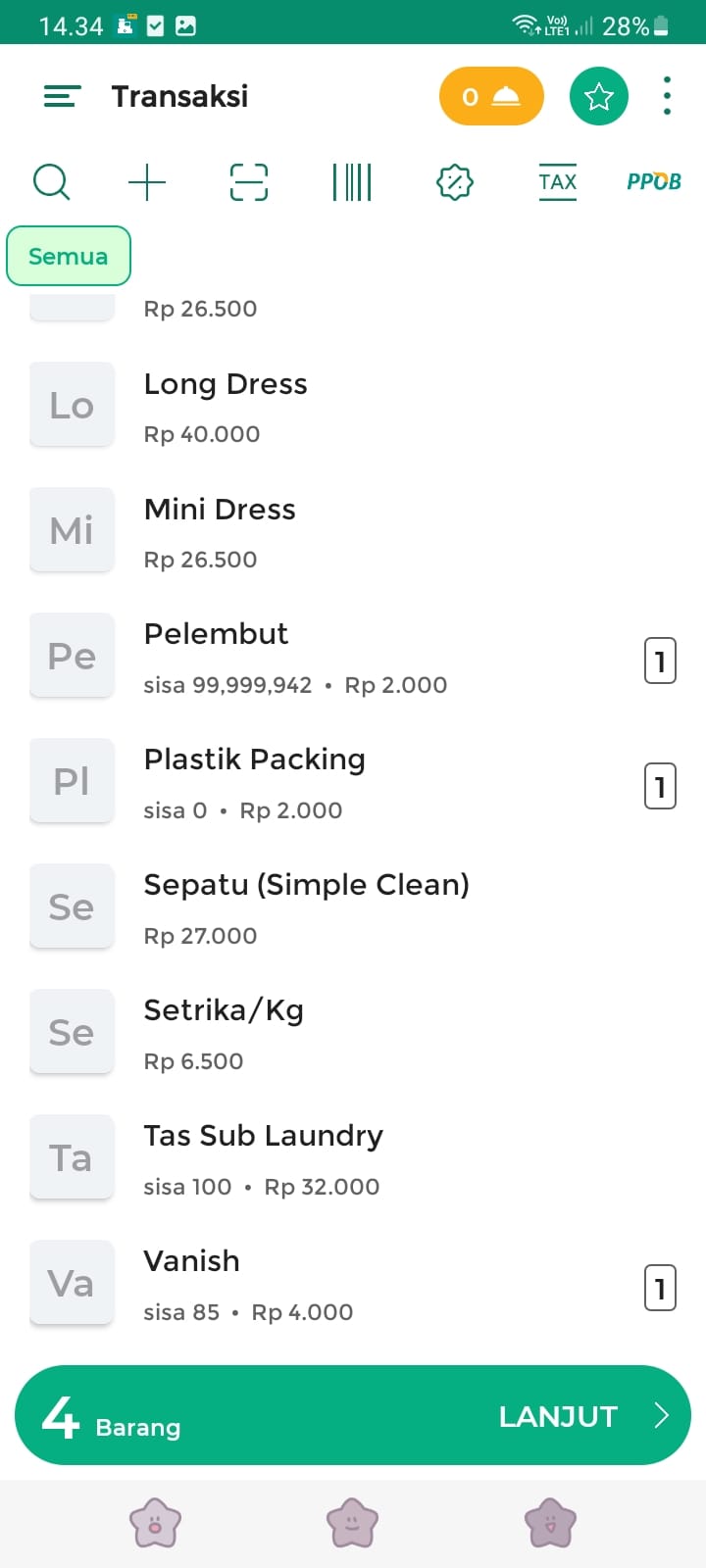Screen dimensions: 706x1568
Task: Add new item with plus icon
Action: [147, 182]
